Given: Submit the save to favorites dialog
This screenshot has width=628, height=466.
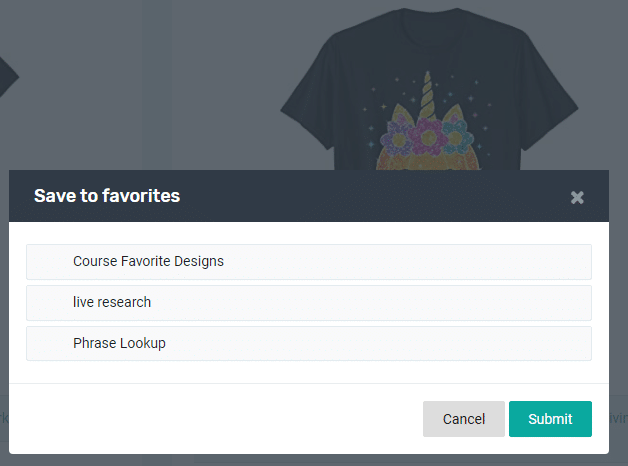Looking at the screenshot, I should (x=550, y=419).
